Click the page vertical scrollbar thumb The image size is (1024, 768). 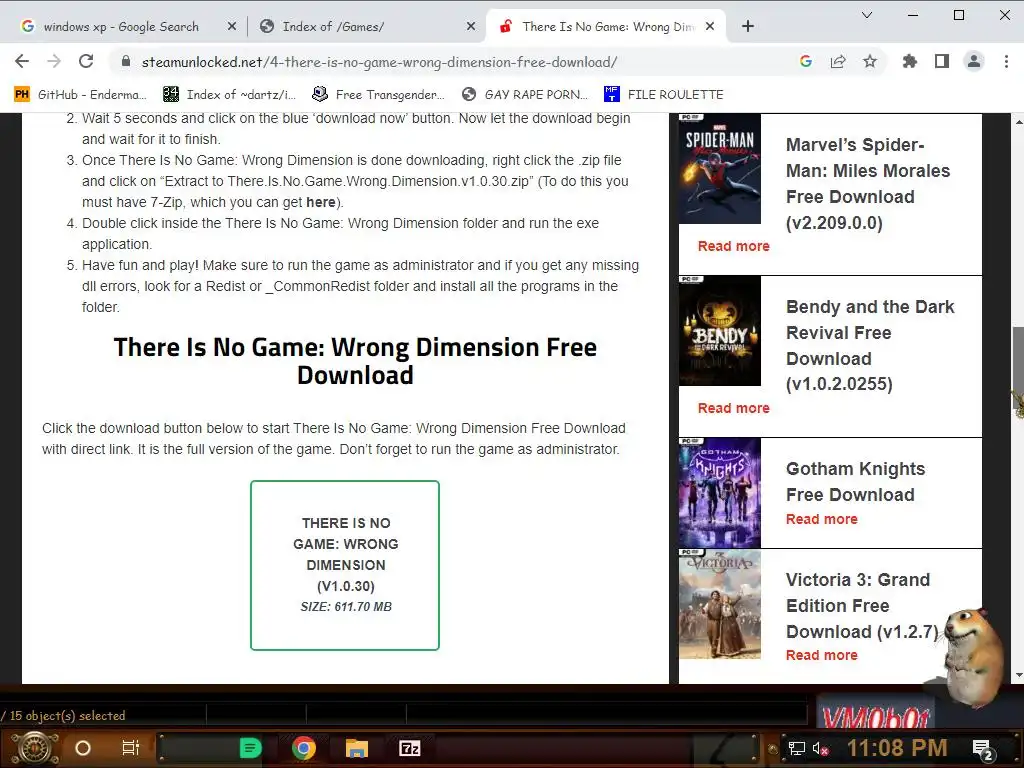click(1018, 369)
